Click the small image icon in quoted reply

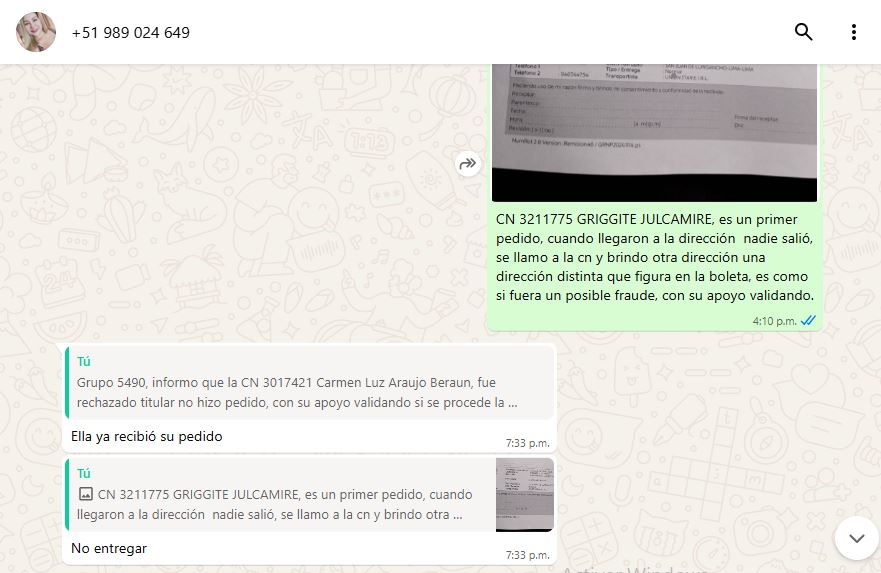(x=85, y=494)
